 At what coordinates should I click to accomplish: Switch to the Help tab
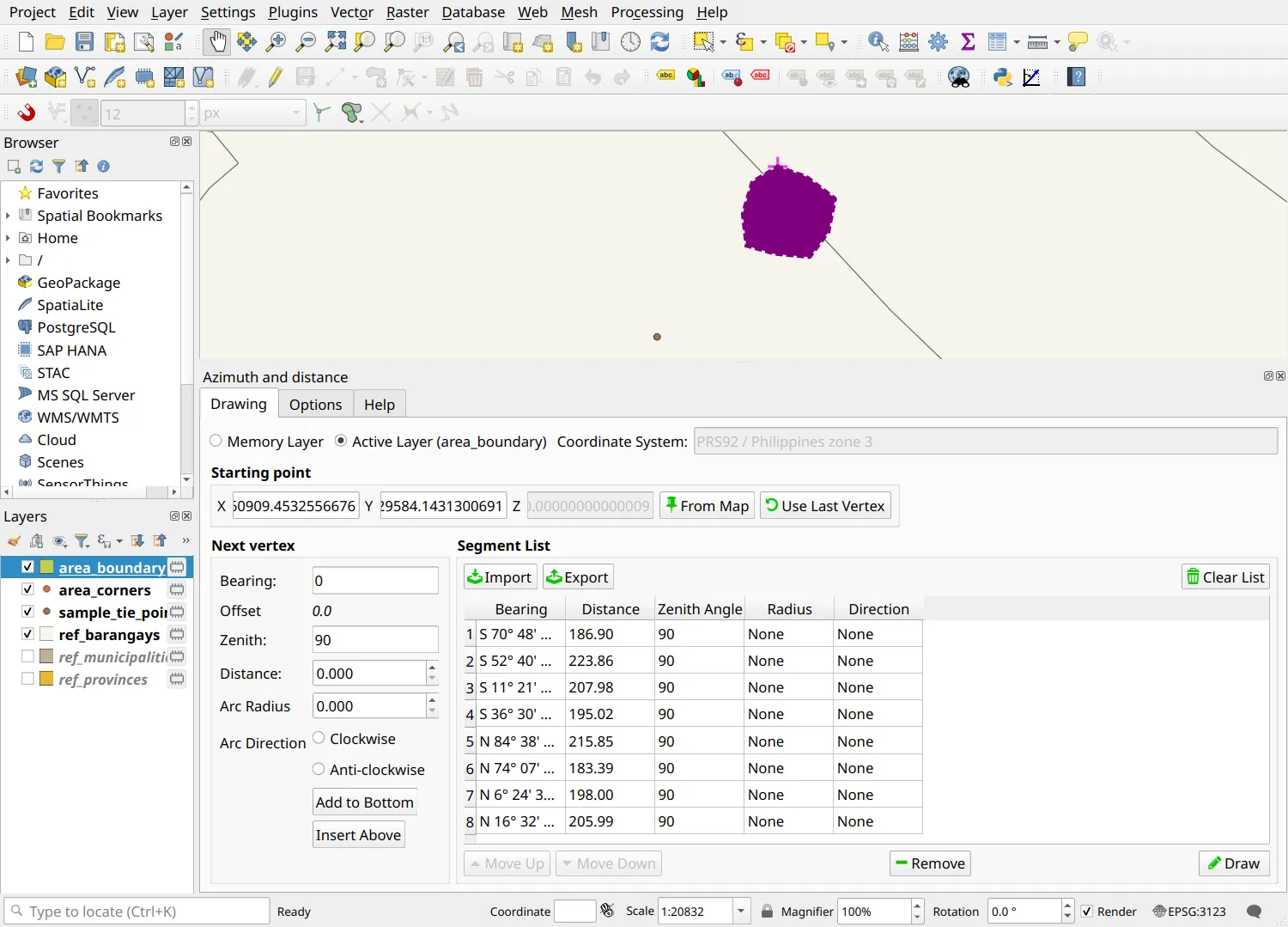(380, 405)
